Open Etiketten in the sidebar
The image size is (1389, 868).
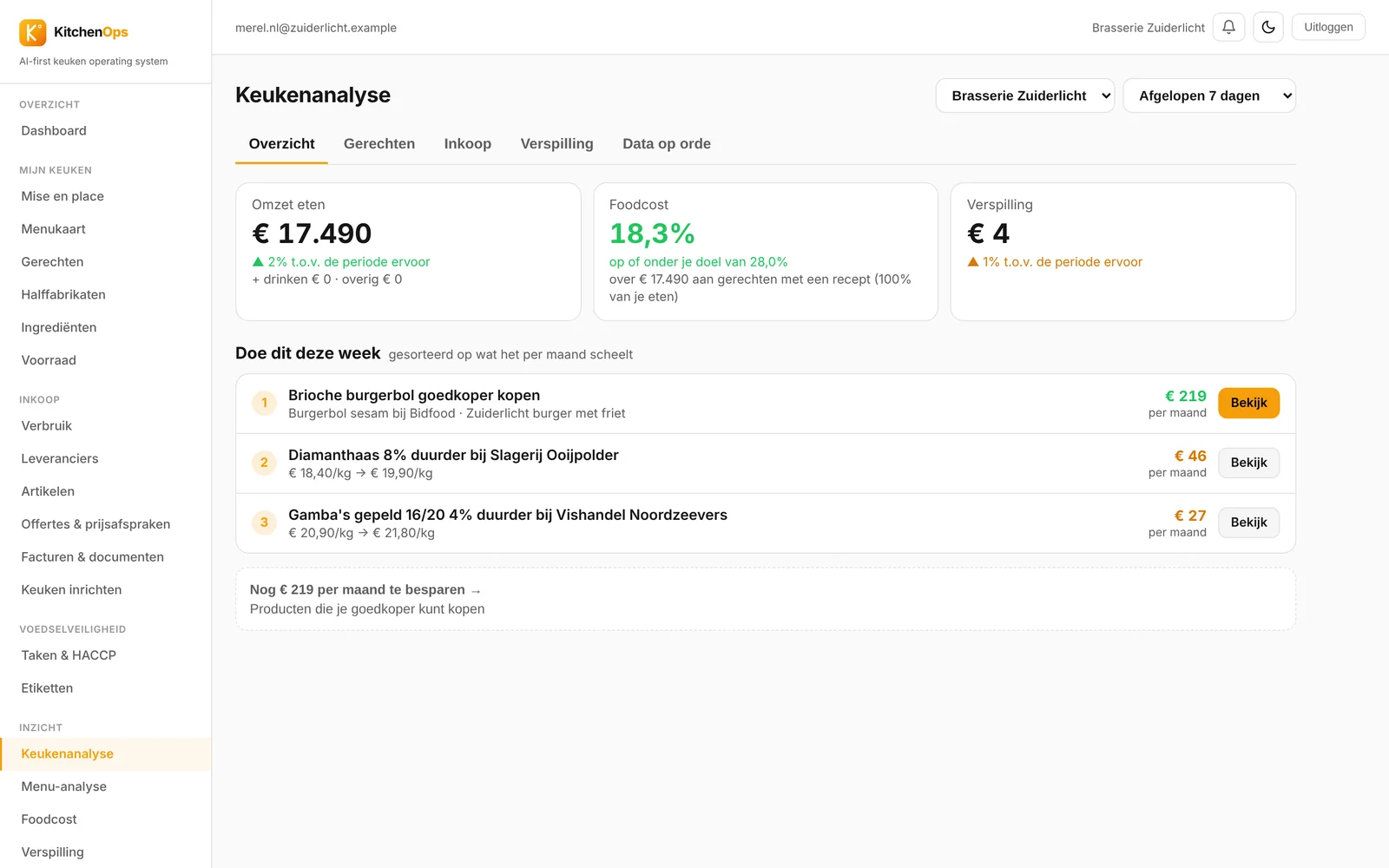click(x=105, y=688)
